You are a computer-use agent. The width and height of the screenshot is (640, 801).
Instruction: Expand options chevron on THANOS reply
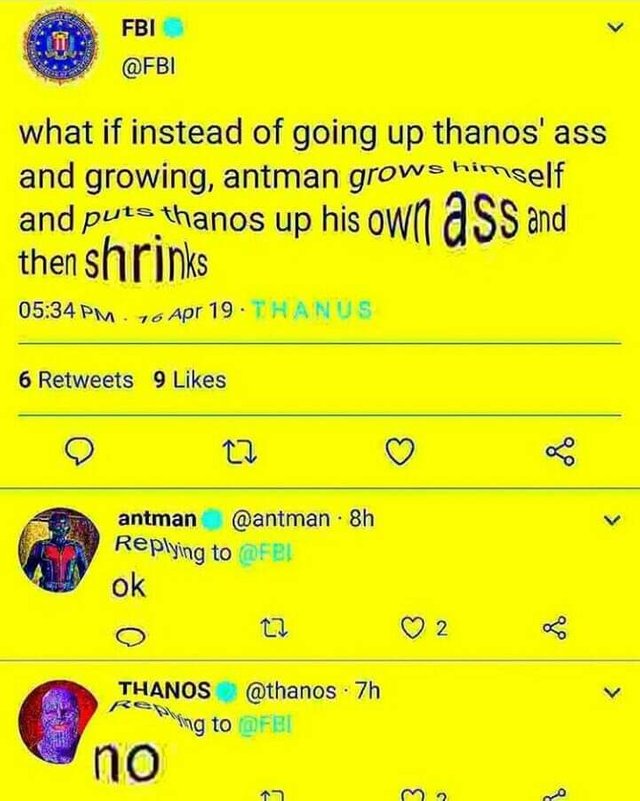point(612,693)
